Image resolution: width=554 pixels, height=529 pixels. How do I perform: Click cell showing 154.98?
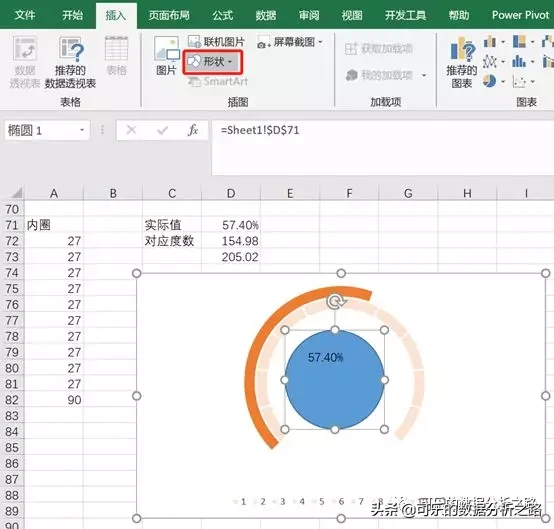coord(231,241)
